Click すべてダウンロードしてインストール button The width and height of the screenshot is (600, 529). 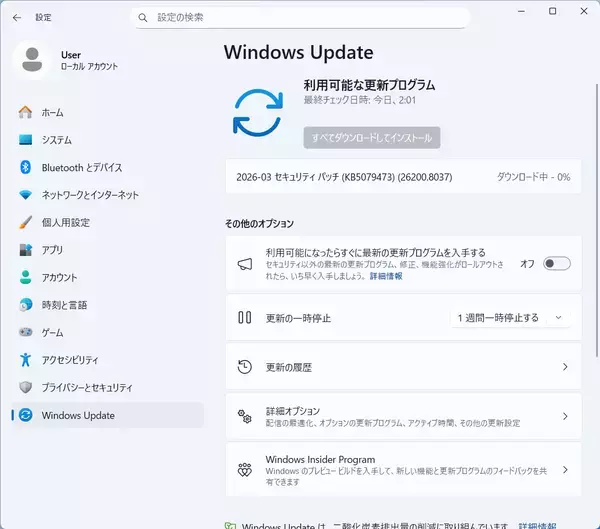(x=372, y=137)
